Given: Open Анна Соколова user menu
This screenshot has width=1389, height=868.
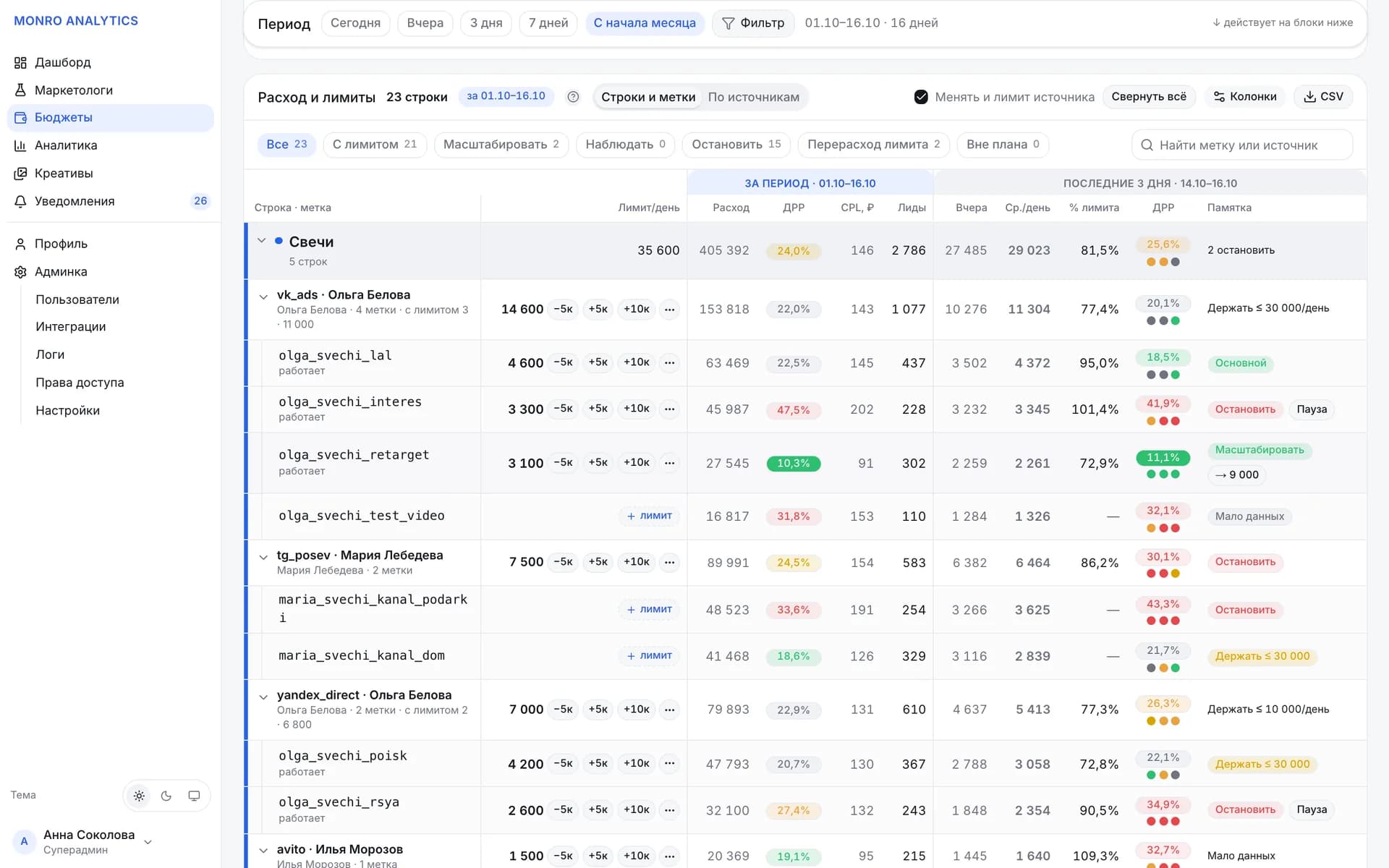Looking at the screenshot, I should click(x=82, y=842).
